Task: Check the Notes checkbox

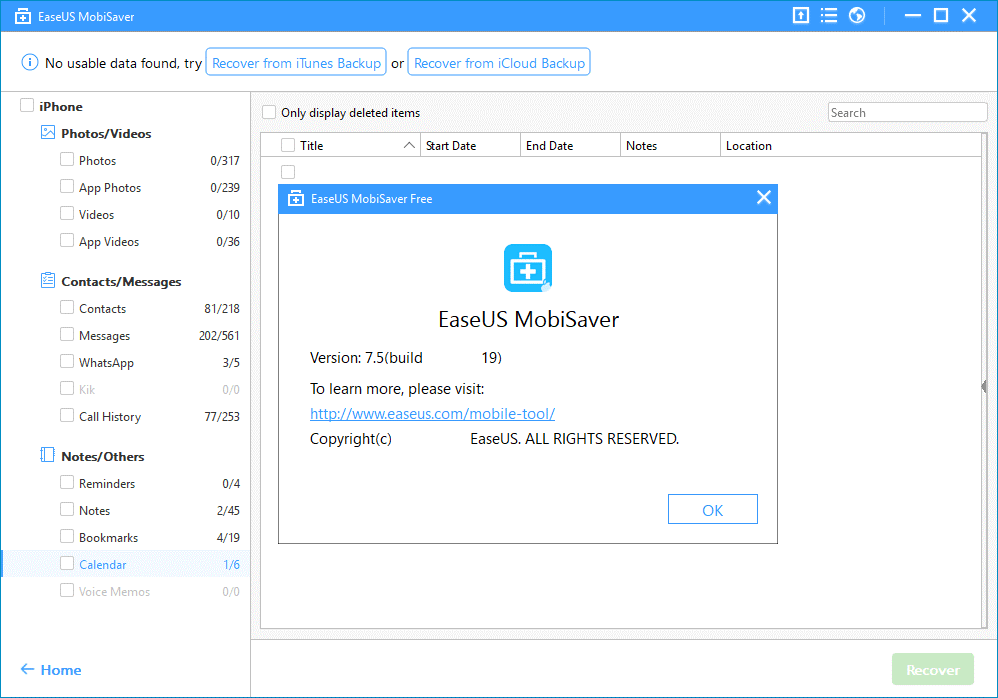Action: pos(67,510)
